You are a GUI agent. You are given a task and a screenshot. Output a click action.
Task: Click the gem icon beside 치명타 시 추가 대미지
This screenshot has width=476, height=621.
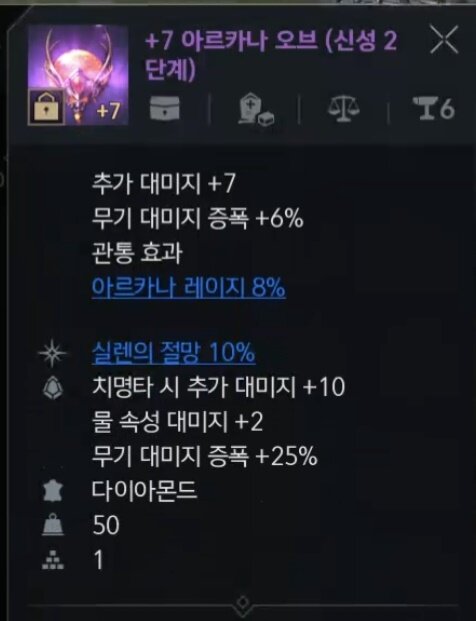click(52, 388)
